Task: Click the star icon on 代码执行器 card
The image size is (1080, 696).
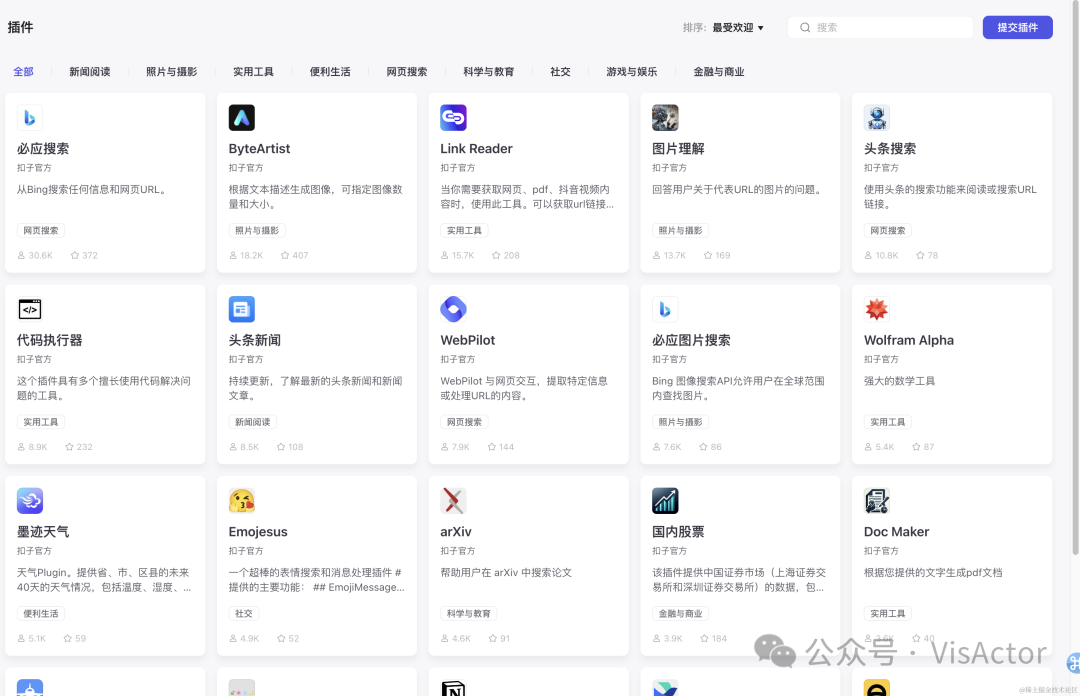Action: click(69, 447)
